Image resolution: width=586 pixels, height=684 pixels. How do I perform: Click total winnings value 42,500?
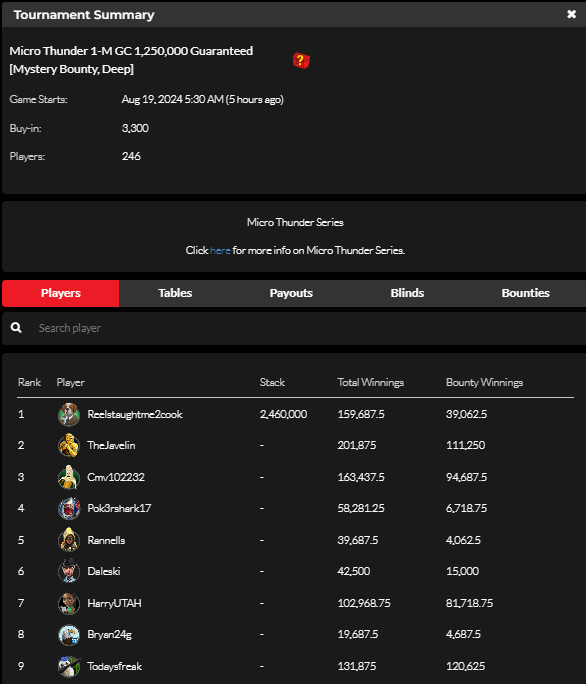pos(353,571)
